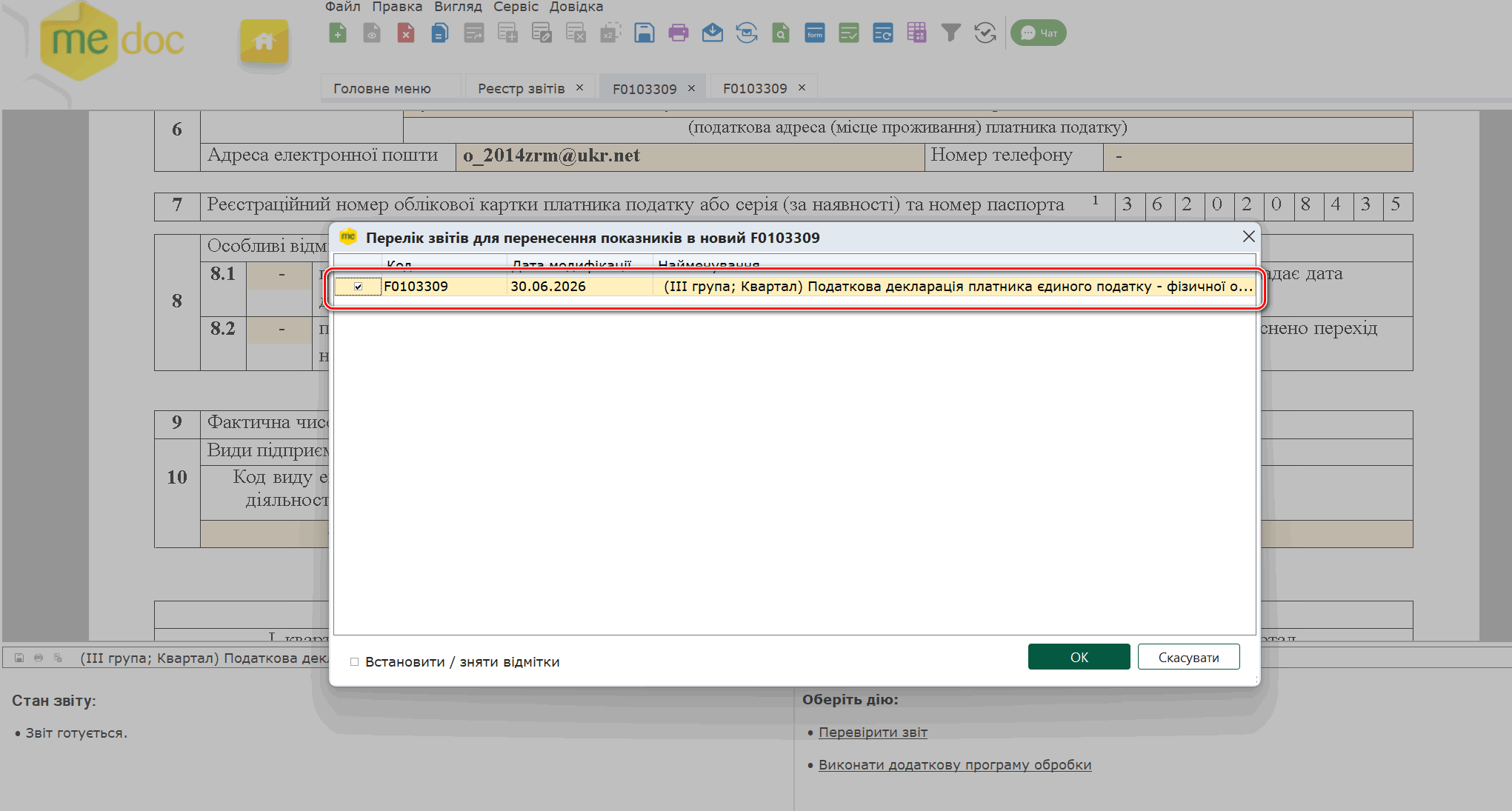The image size is (1512, 811).
Task: Select the 30.06.2026 date cell
Action: click(580, 287)
